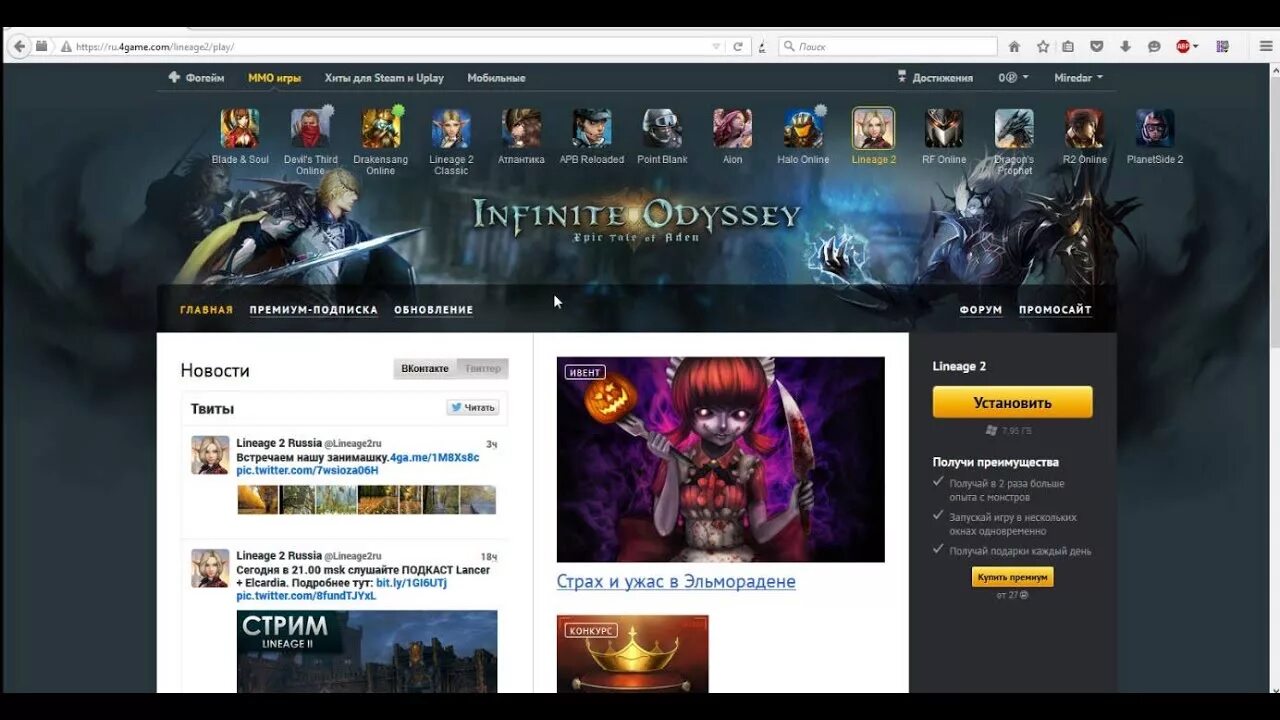1280x720 pixels.
Task: Open the Halloween event artwork thumbnail
Action: coord(720,459)
